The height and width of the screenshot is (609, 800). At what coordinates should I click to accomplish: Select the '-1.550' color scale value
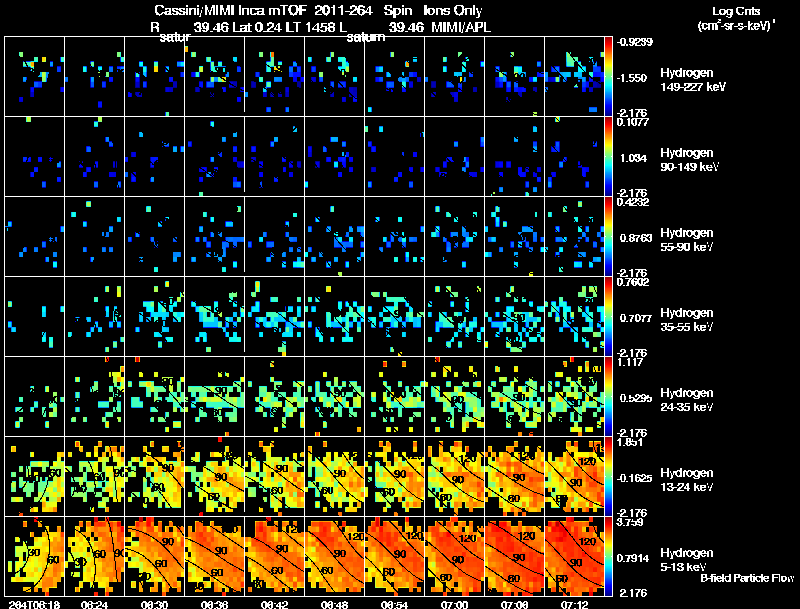pos(633,78)
